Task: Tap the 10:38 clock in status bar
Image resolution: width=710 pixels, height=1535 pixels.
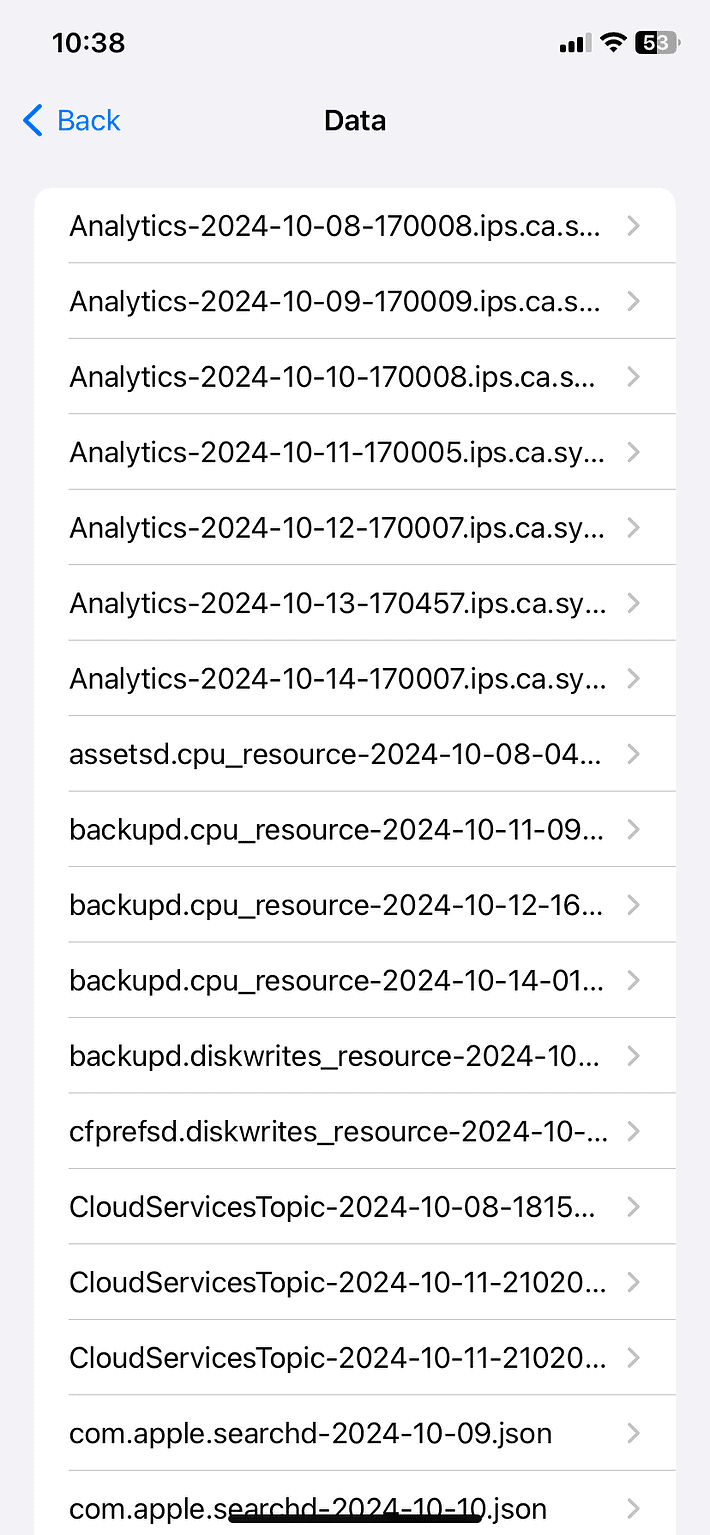Action: (88, 42)
